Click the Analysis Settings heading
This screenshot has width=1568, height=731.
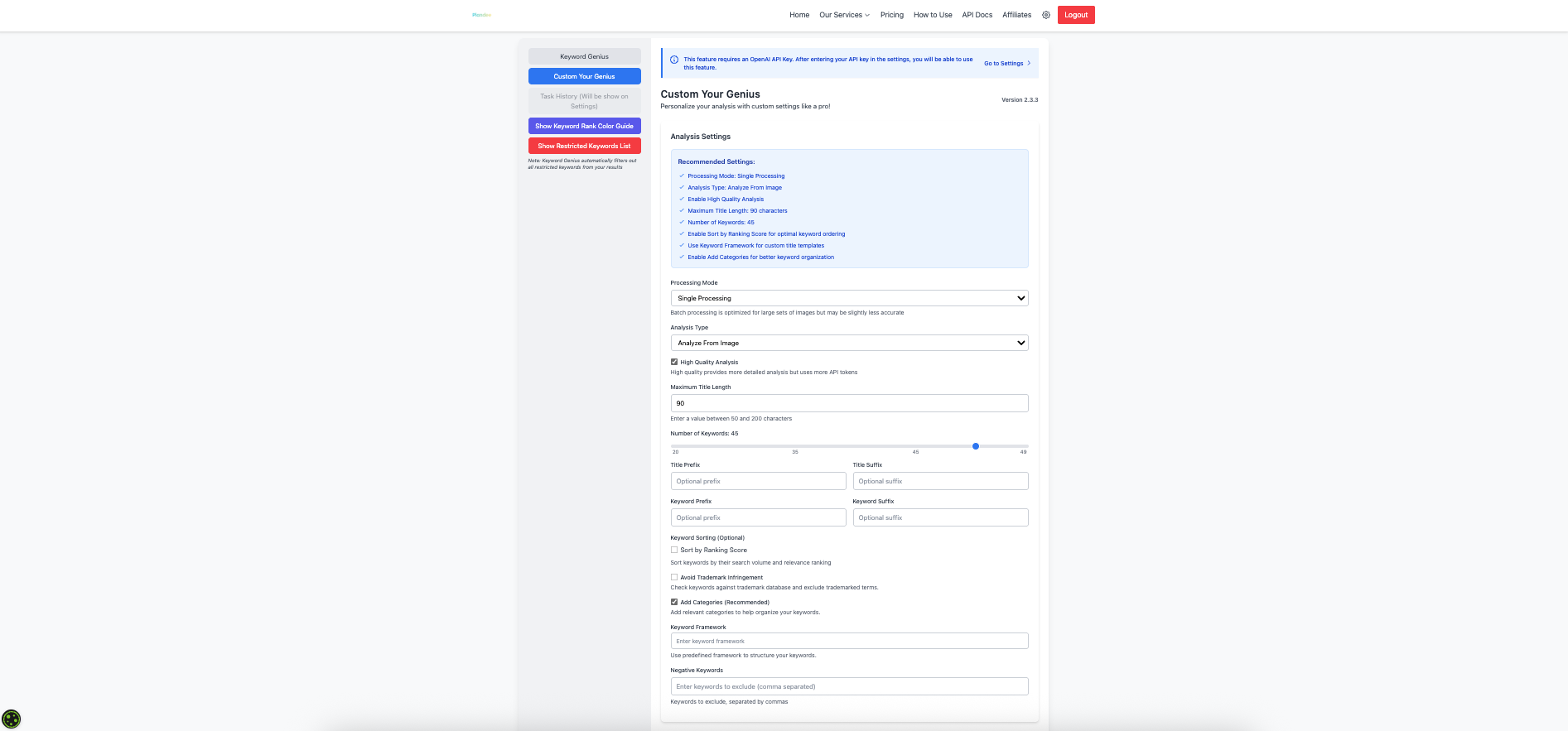(x=700, y=137)
